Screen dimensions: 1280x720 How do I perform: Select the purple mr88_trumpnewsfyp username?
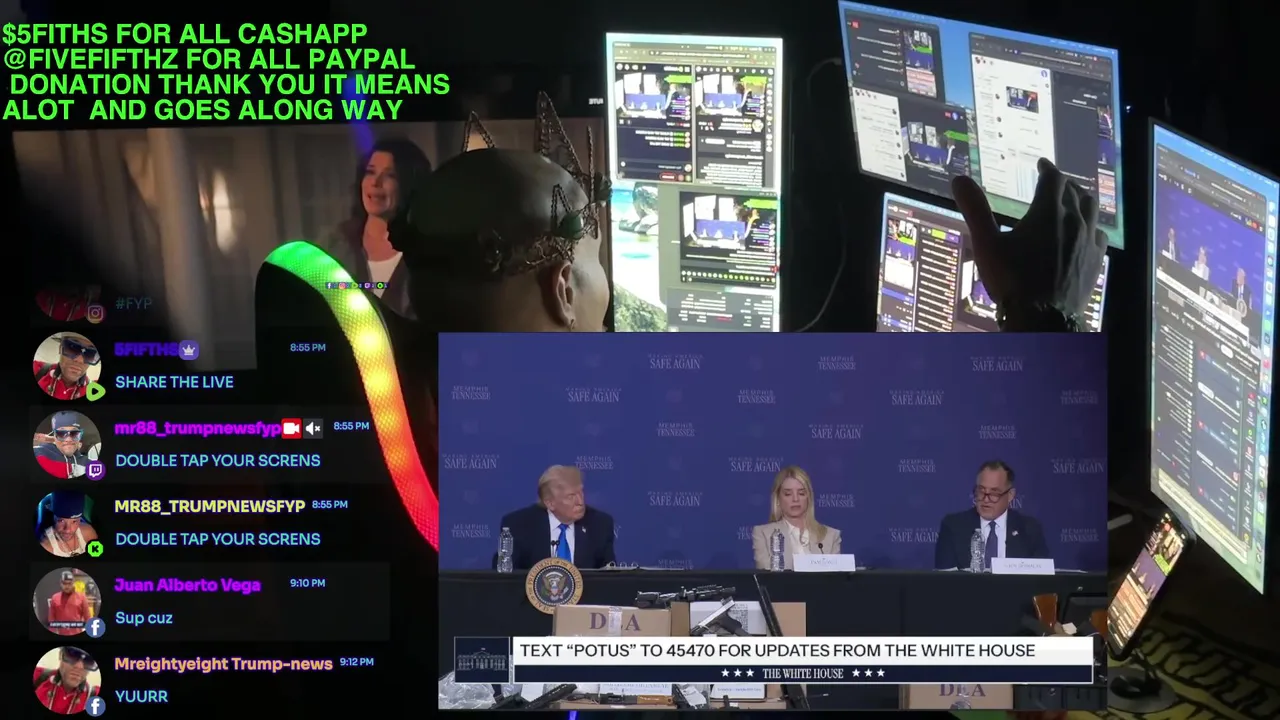197,428
